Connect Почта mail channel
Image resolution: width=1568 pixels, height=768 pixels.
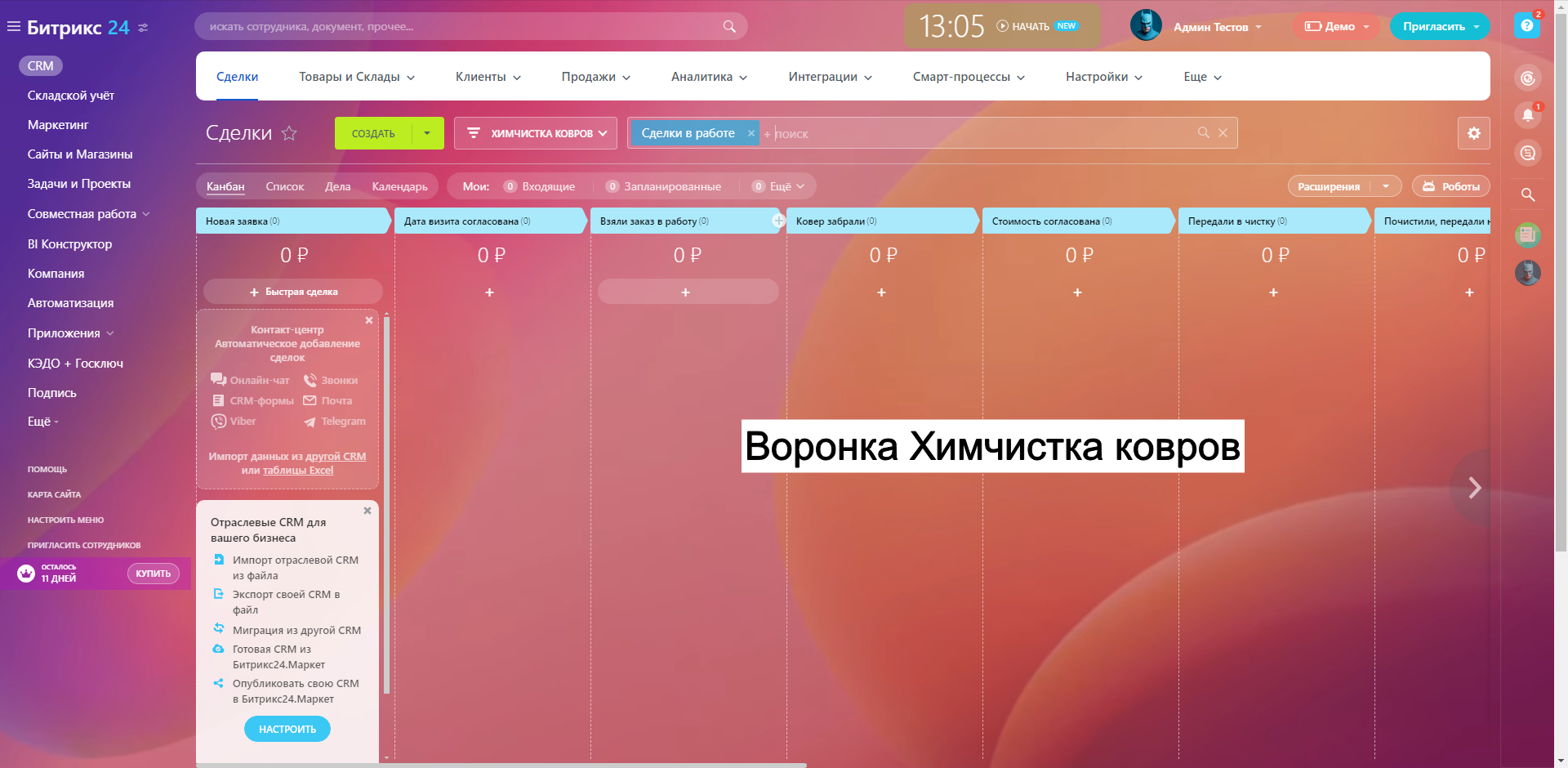click(327, 400)
